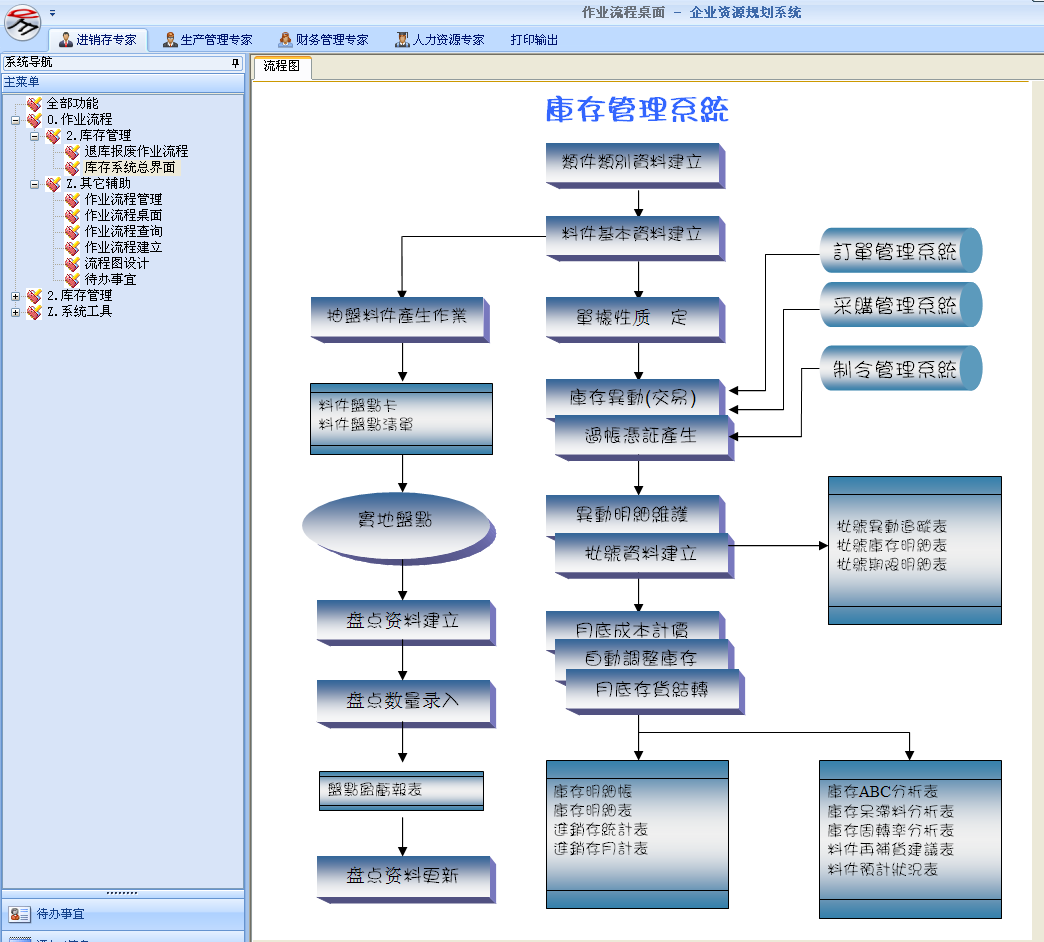This screenshot has width=1044, height=942.
Task: Expand the Z.系统工具 tree node
Action: [x=15, y=312]
